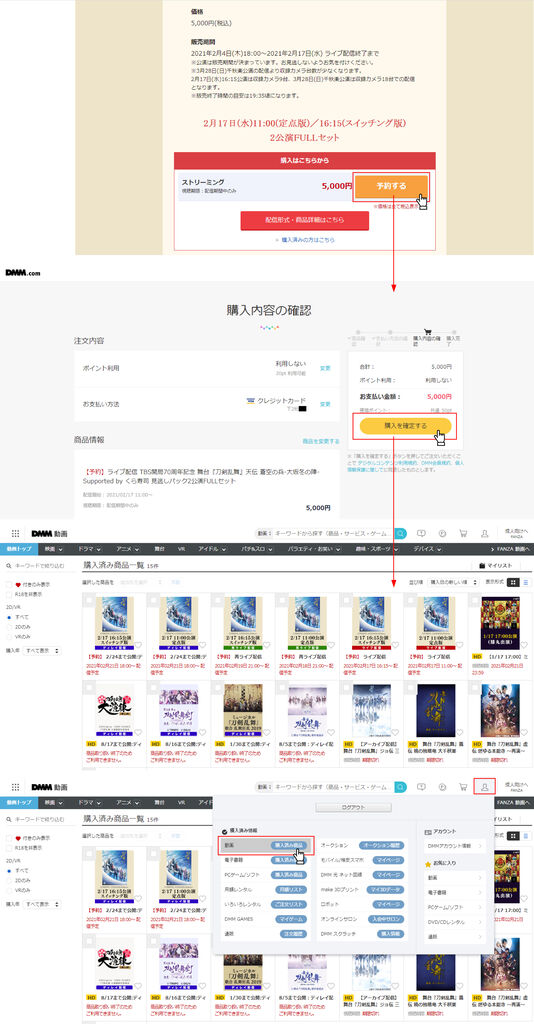Click account person icon in view without account menu
The image size is (534, 1024).
tap(484, 533)
